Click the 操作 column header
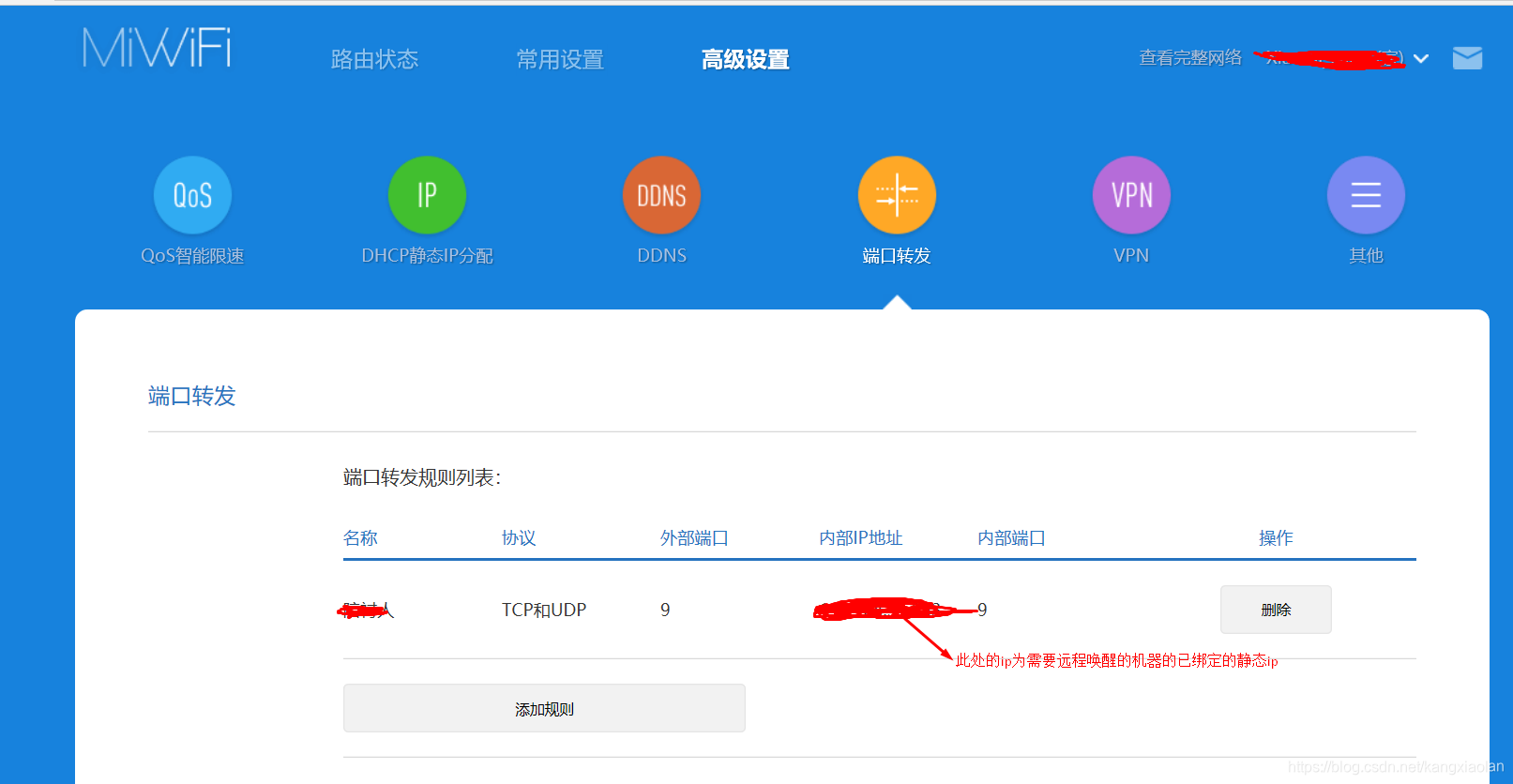1513x784 pixels. (1276, 537)
